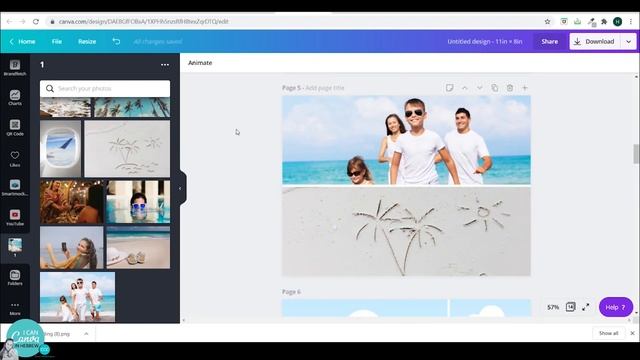Open the Brandfetch sidebar panel

[x=15, y=68]
